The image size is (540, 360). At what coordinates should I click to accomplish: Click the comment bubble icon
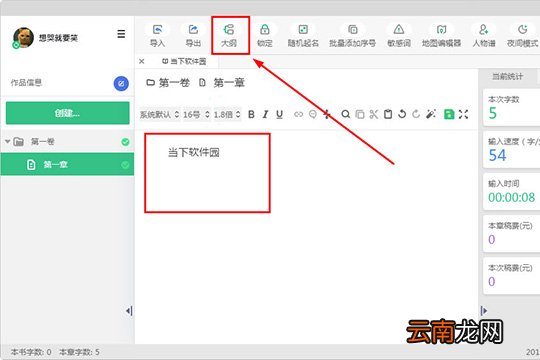pyautogui.click(x=313, y=114)
